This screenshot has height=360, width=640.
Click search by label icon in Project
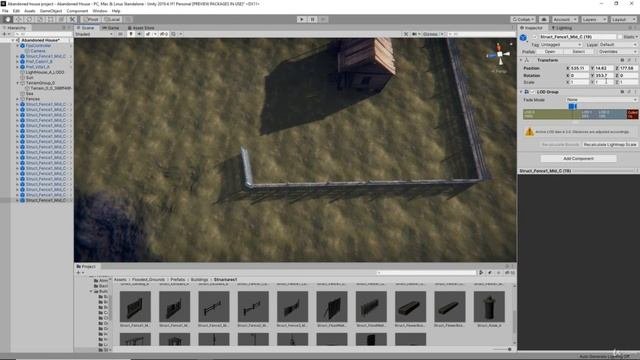[490, 273]
